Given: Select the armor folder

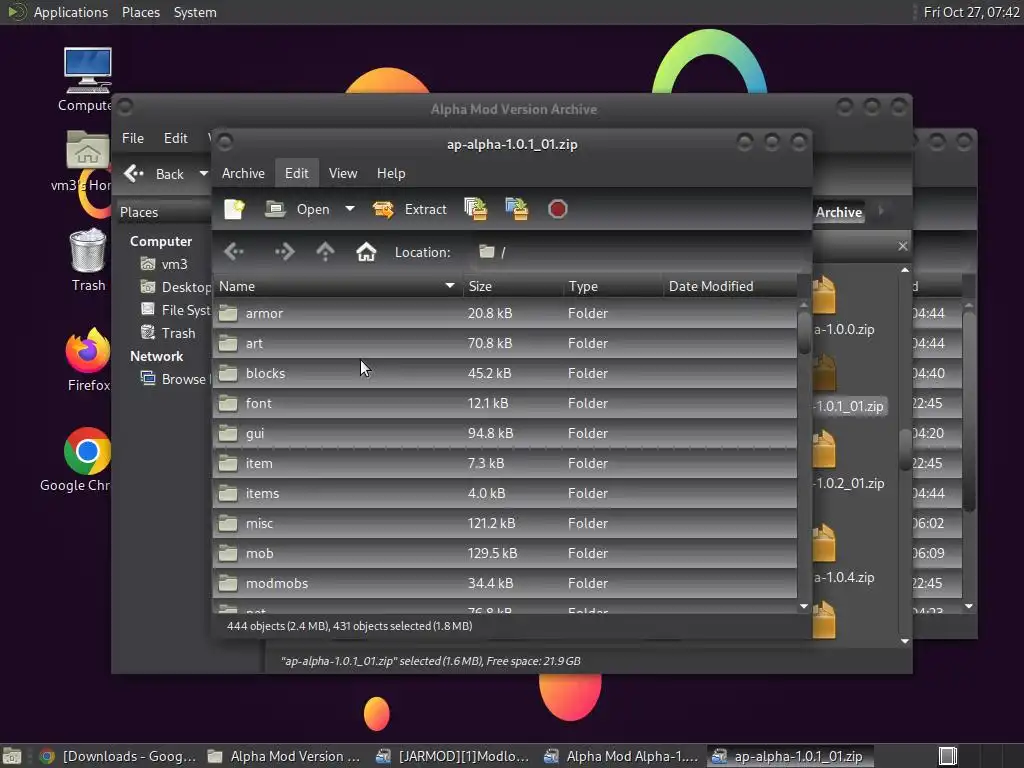Looking at the screenshot, I should coord(505,313).
